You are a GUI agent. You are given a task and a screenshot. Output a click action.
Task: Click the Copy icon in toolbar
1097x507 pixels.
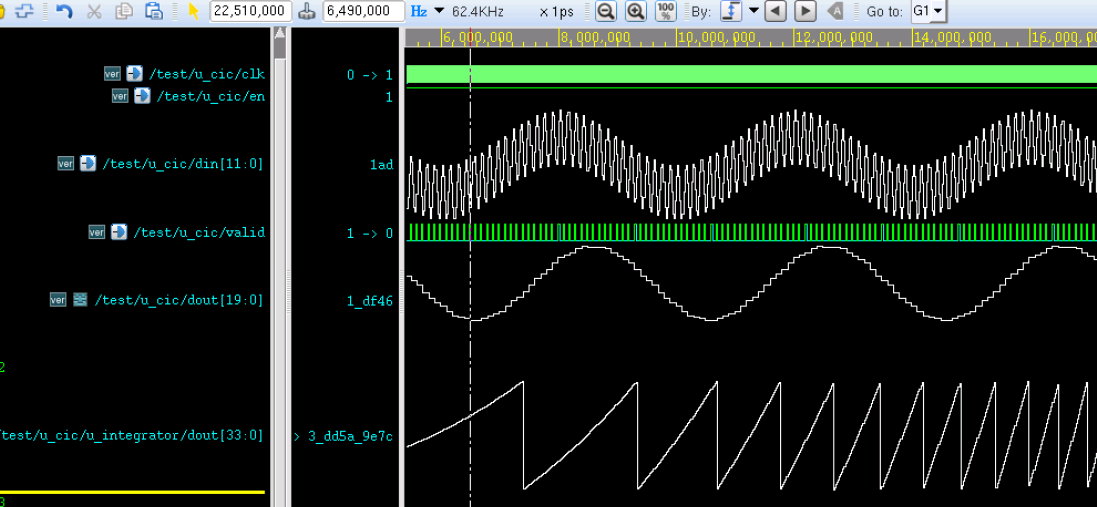point(124,12)
